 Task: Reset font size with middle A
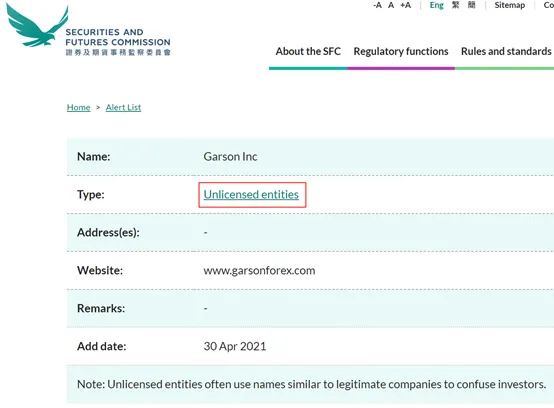[x=391, y=5]
